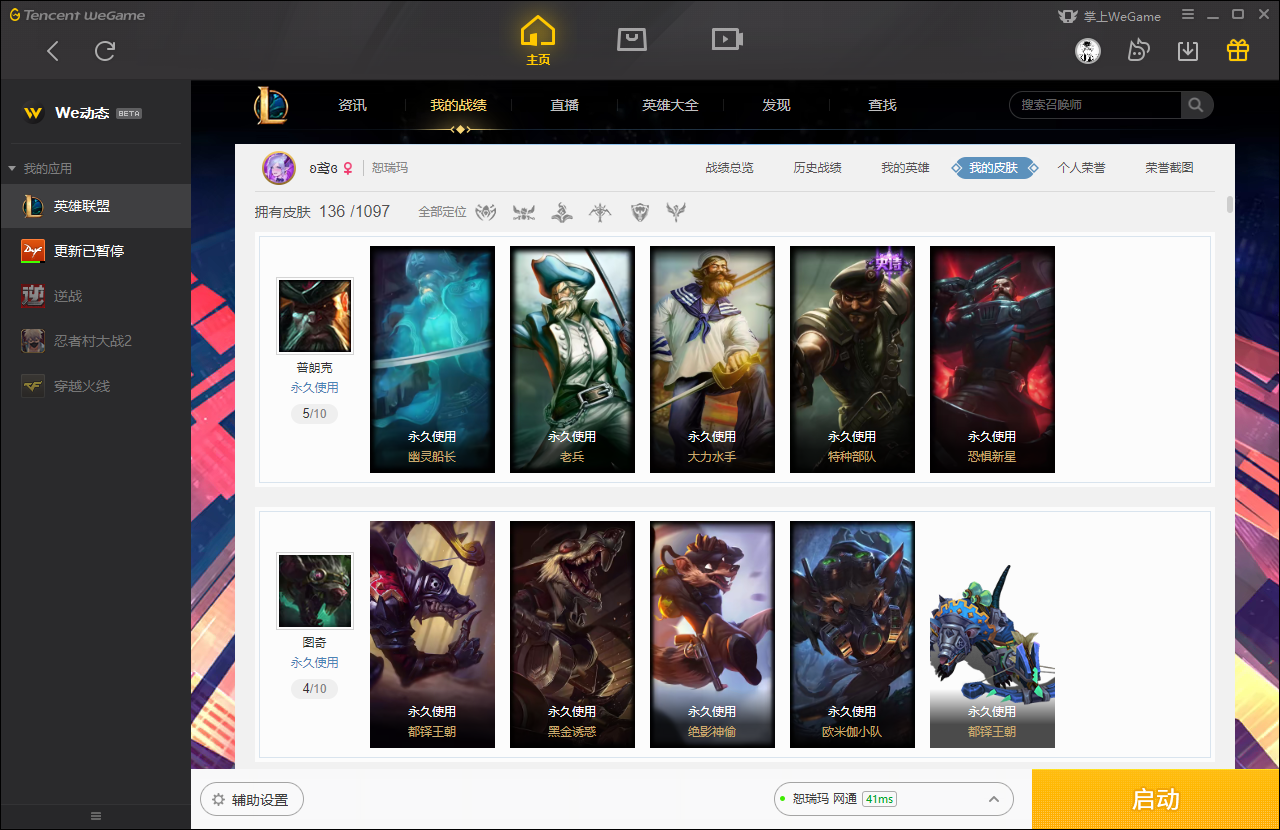Select the 全部定位 filter
The image size is (1280, 830).
click(x=442, y=212)
